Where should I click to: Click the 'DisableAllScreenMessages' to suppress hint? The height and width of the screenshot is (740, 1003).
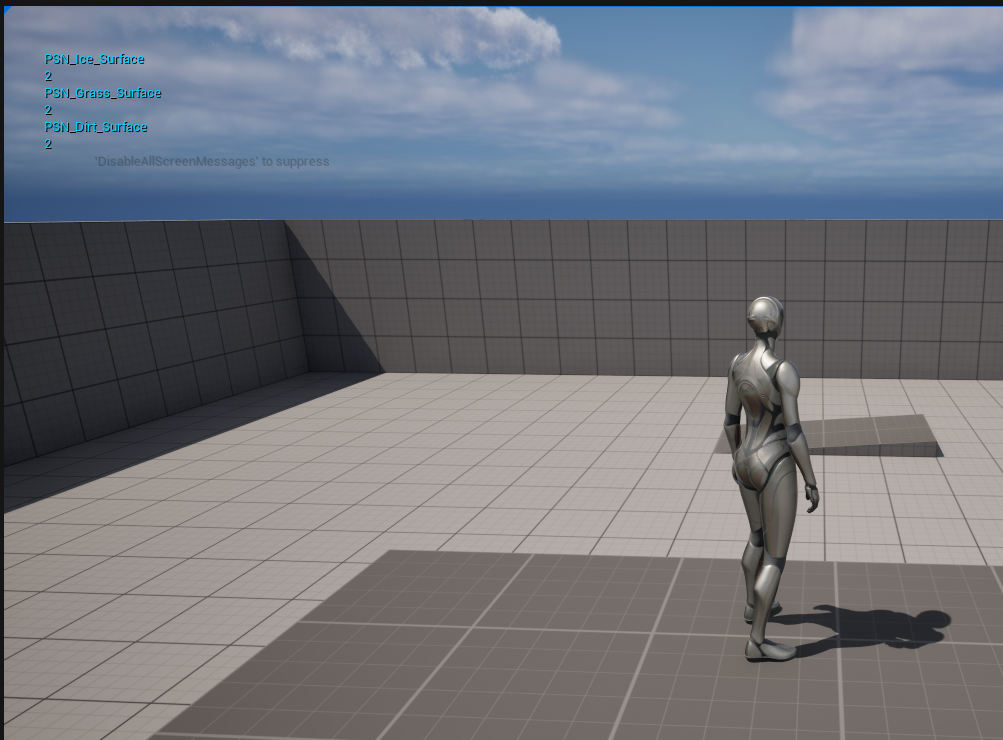click(x=212, y=161)
